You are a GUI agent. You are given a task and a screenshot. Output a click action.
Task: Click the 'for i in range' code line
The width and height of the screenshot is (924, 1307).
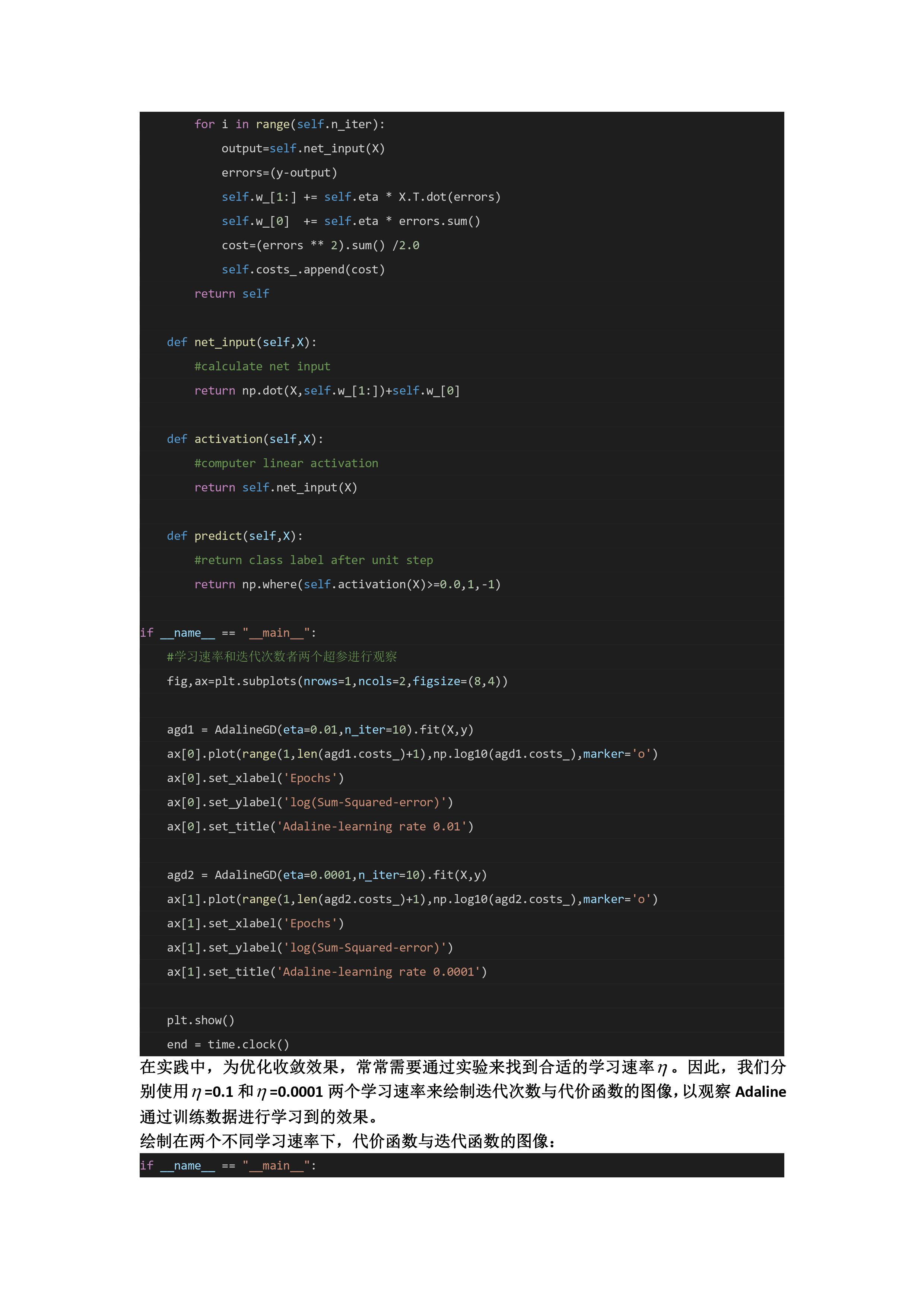pos(289,124)
